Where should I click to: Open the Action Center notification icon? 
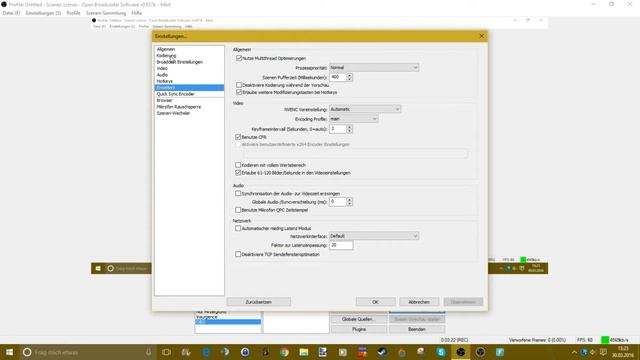[x=603, y=352]
